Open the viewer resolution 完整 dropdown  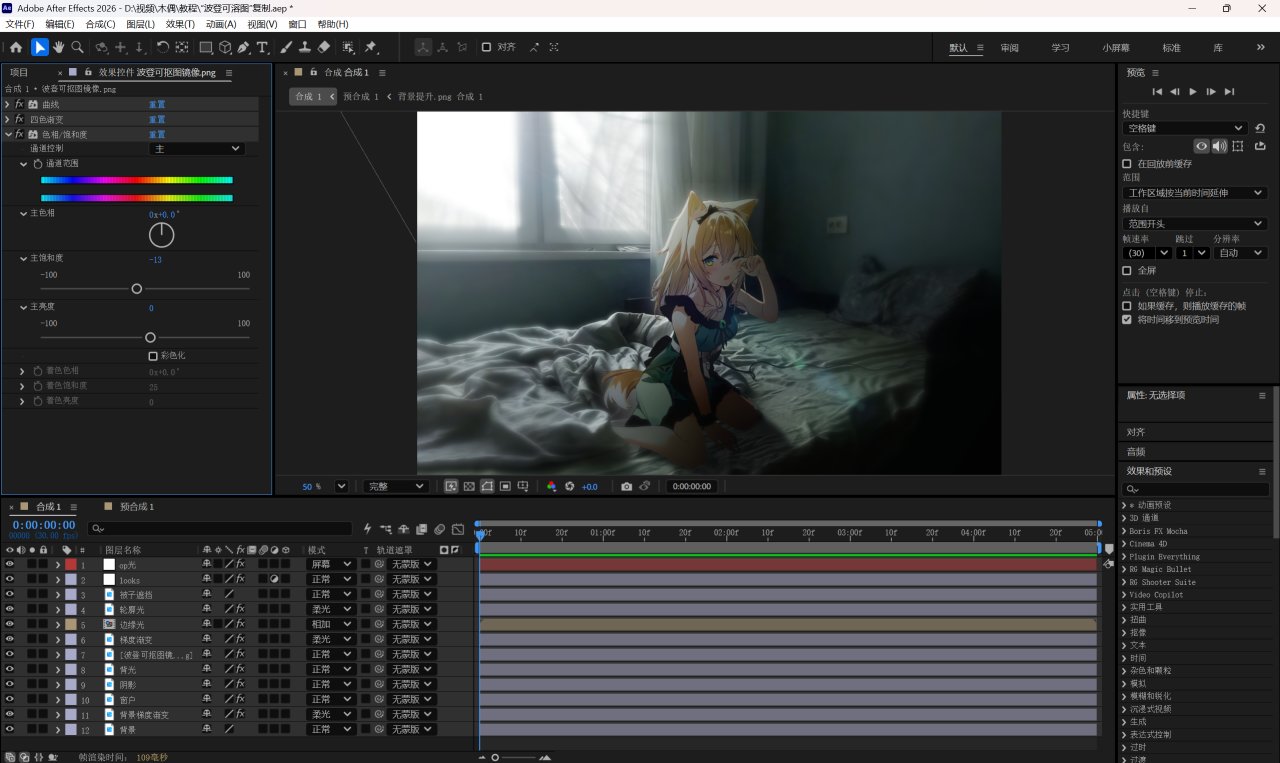pos(395,486)
